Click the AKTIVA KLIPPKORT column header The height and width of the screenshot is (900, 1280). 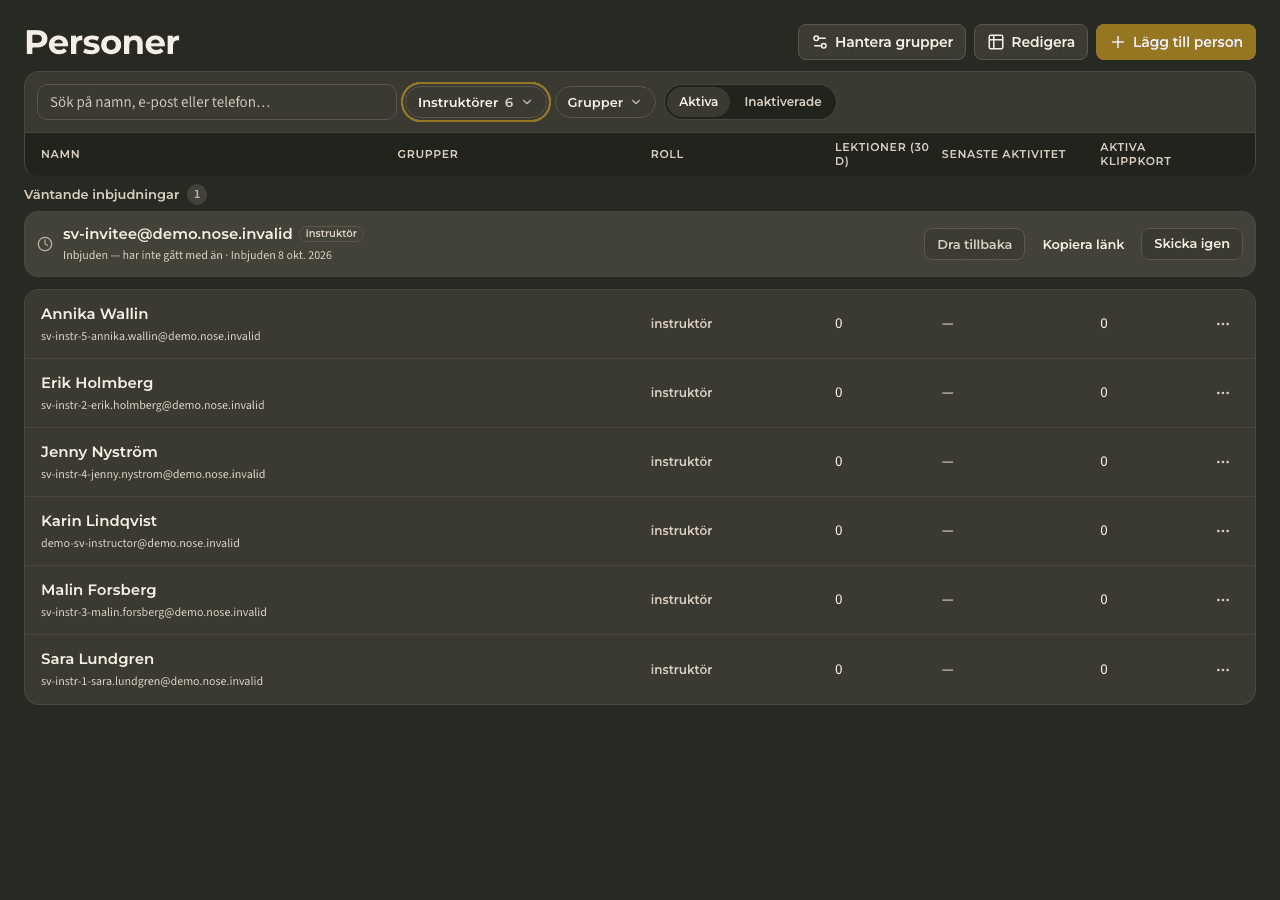coord(1136,154)
